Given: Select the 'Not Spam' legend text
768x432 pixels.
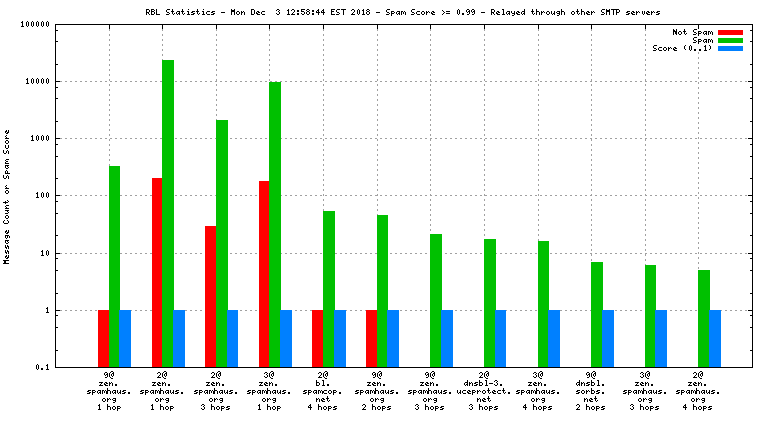Looking at the screenshot, I should [692, 32].
